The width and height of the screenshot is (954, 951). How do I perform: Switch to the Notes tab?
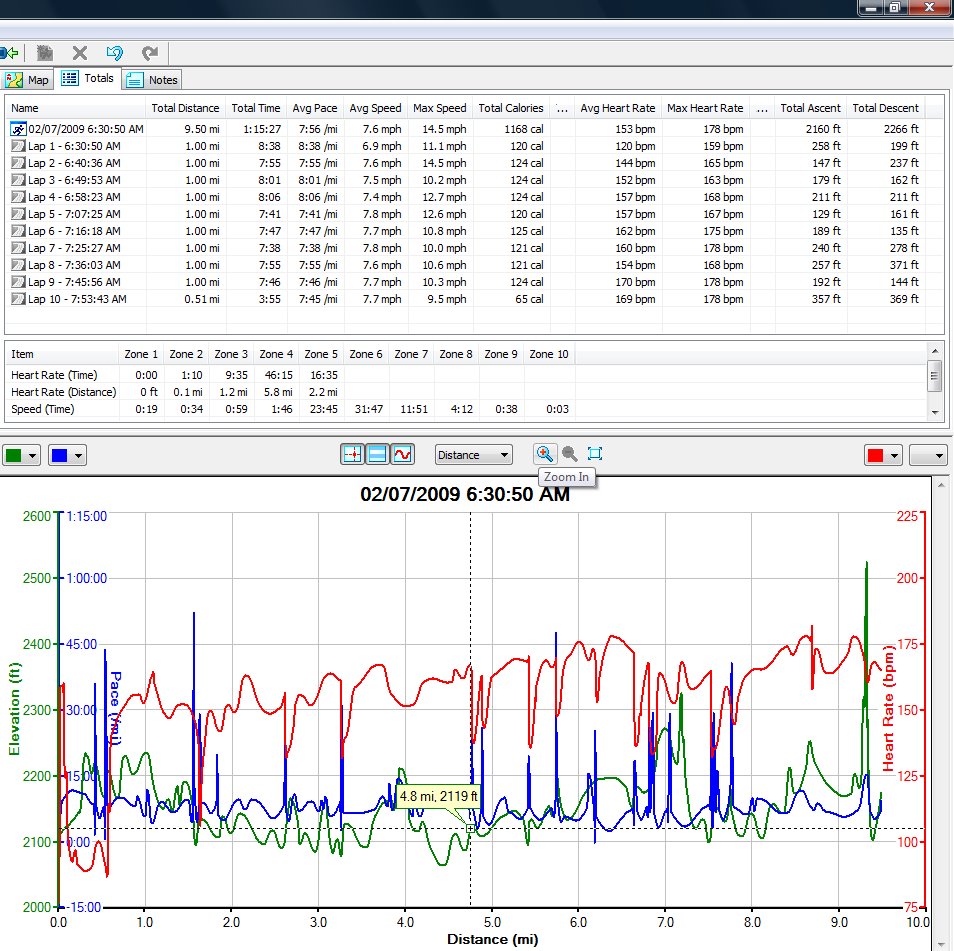152,80
